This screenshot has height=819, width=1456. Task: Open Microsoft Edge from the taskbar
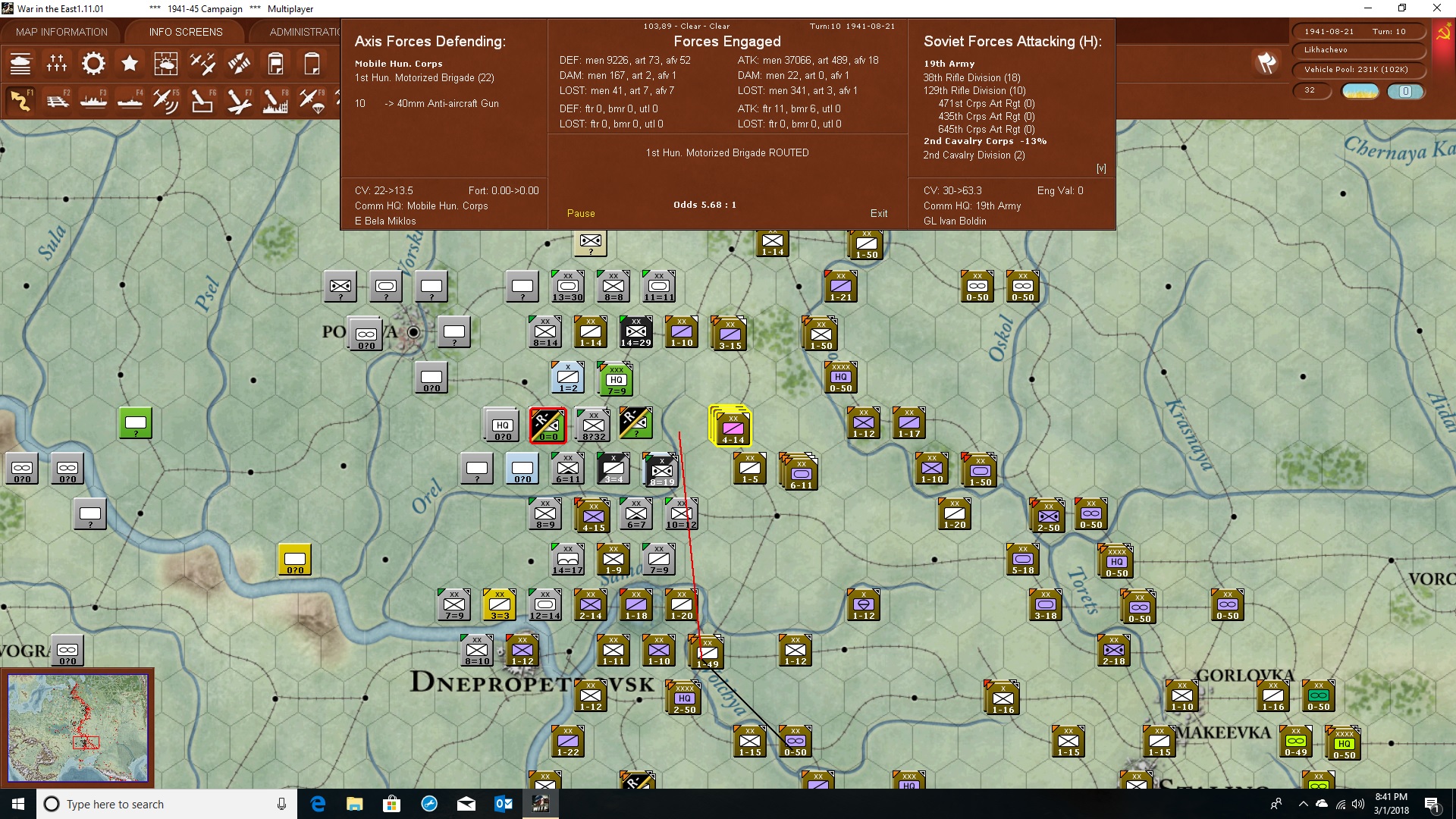point(318,804)
